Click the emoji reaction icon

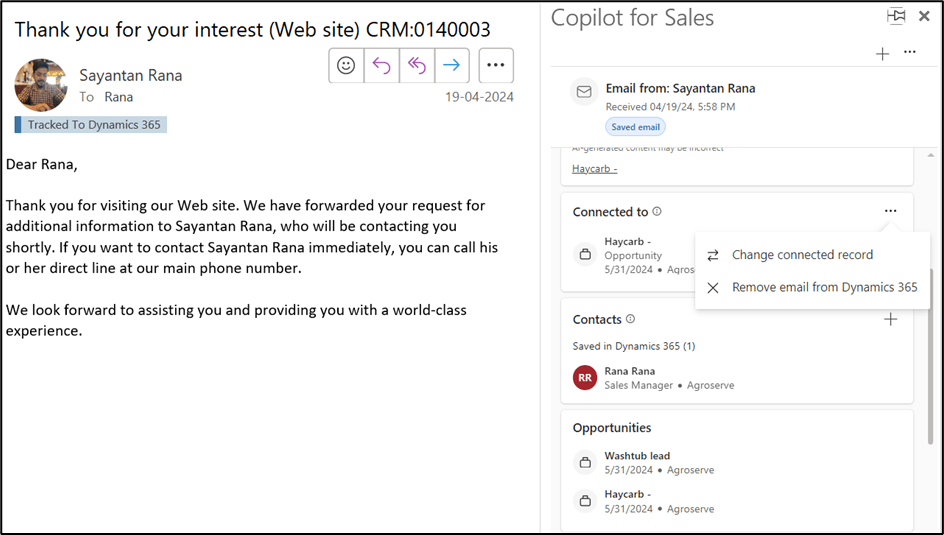coord(346,65)
